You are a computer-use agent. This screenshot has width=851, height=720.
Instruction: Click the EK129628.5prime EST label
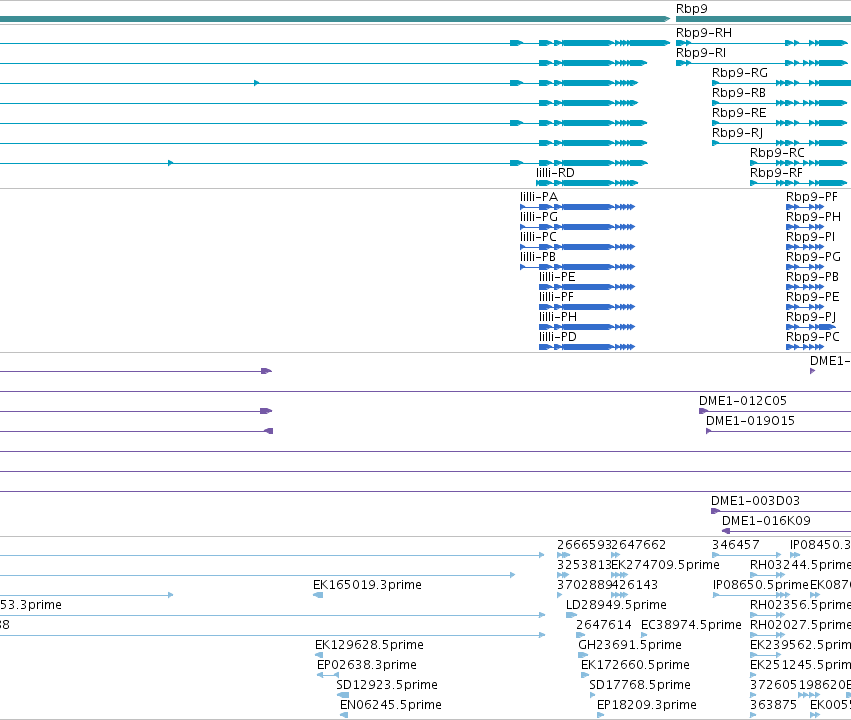369,646
